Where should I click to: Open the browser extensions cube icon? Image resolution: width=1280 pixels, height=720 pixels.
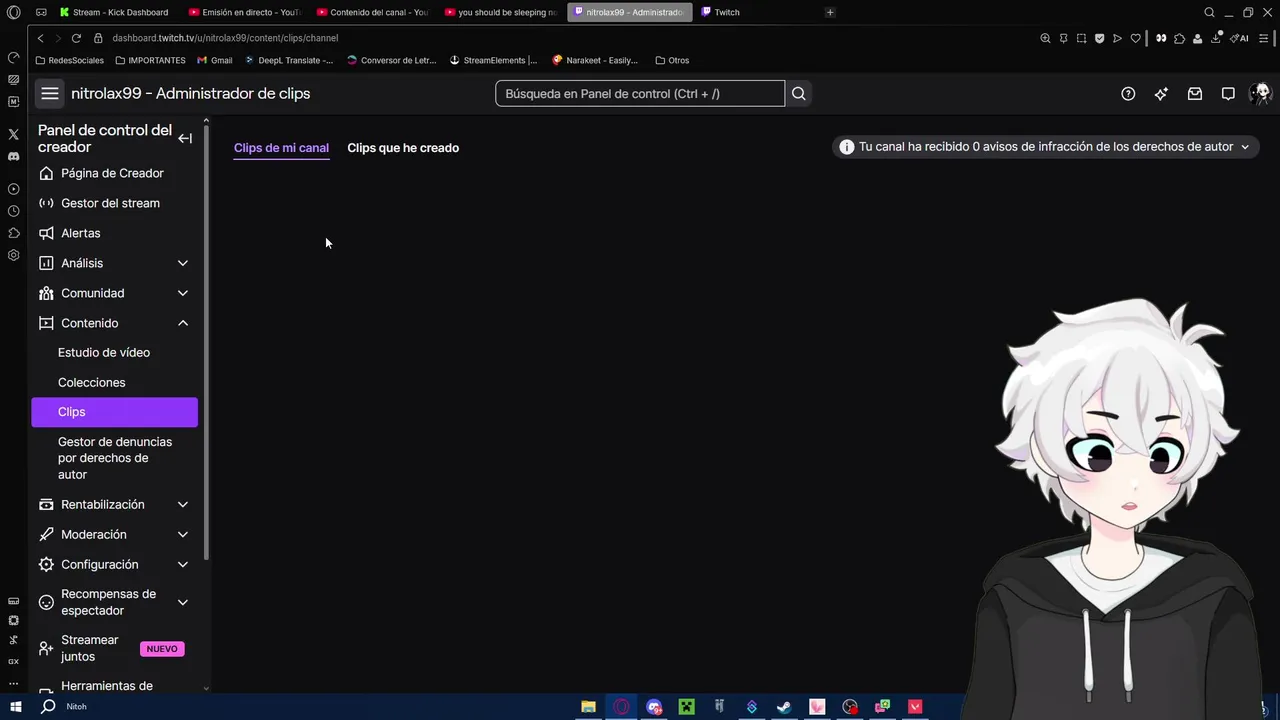pyautogui.click(x=1180, y=38)
